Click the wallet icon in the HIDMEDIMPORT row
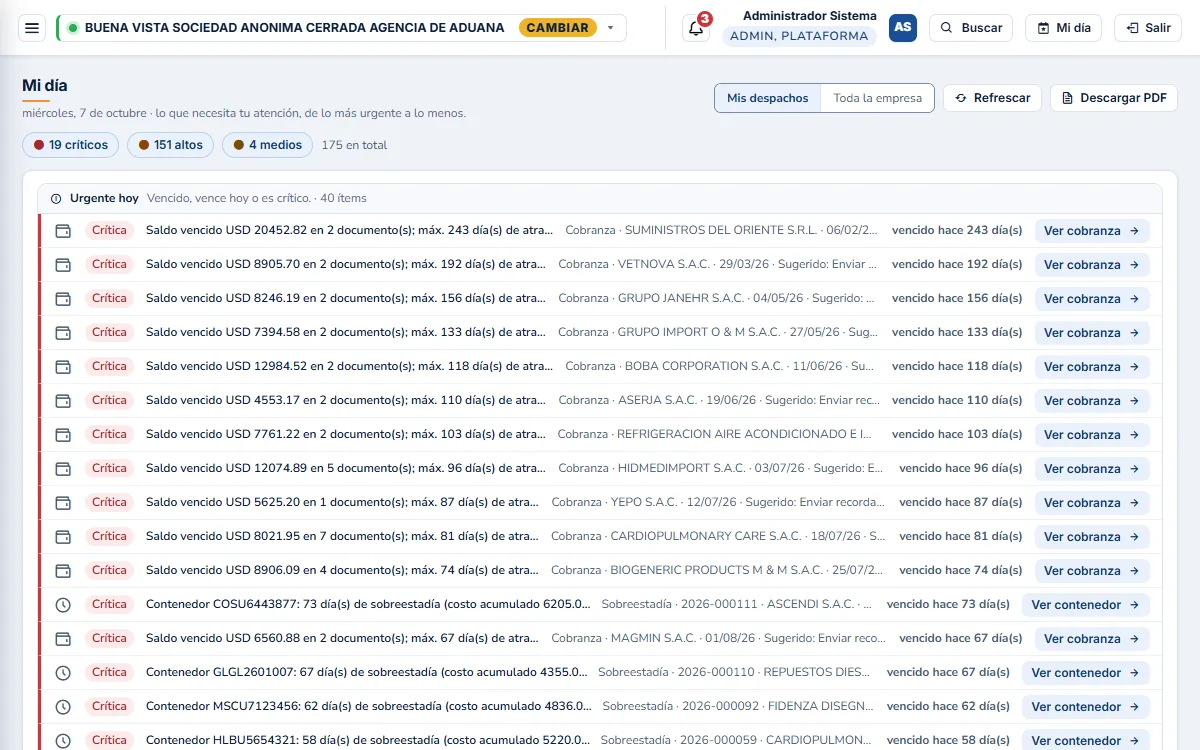1200x750 pixels. point(63,469)
